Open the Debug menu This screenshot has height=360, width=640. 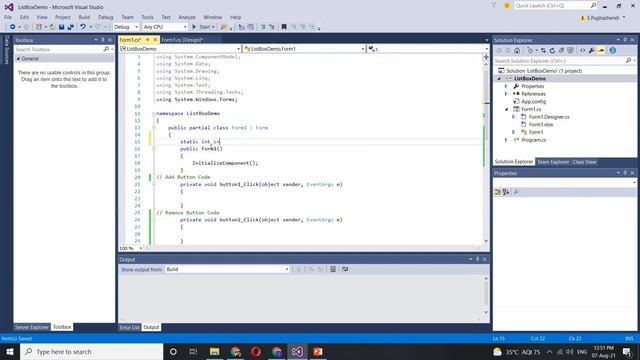point(105,17)
